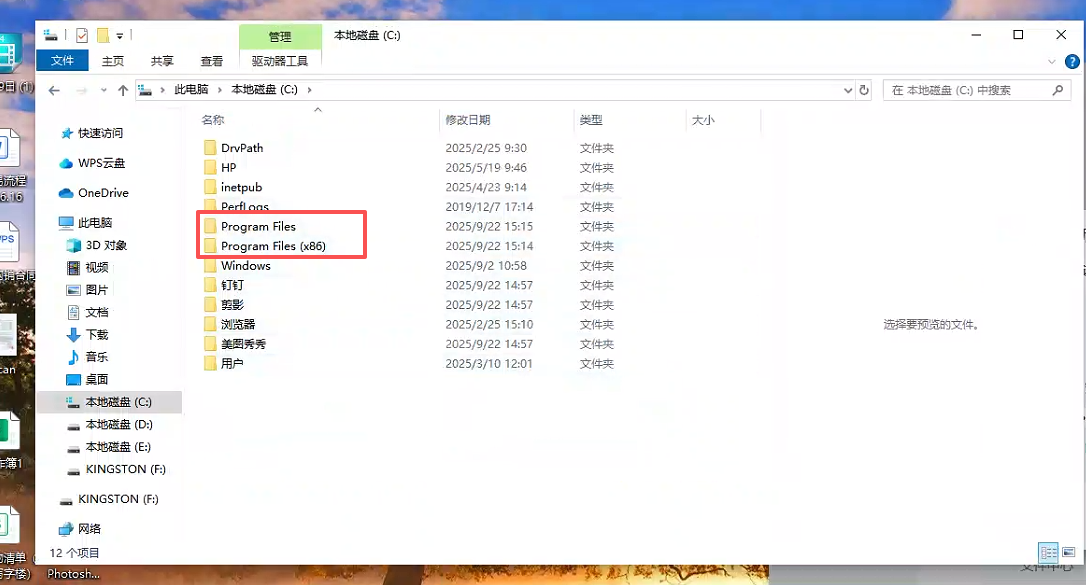Click the Properties icon in quick access toolbar
This screenshot has width=1086, height=585.
[82, 36]
